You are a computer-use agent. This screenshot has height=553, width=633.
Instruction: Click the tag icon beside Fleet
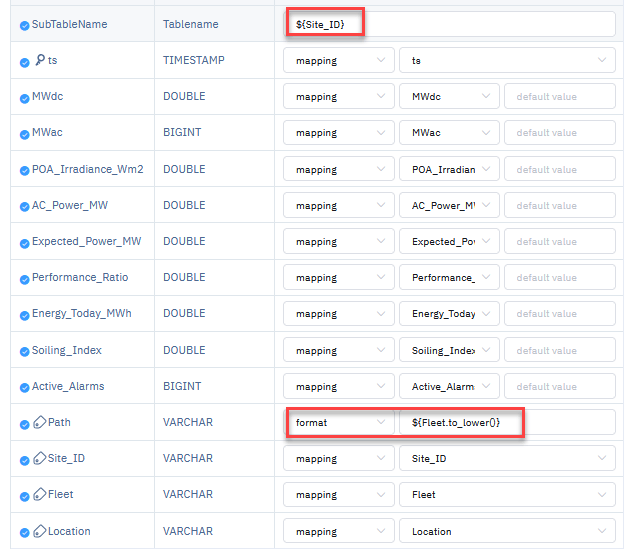(39, 495)
